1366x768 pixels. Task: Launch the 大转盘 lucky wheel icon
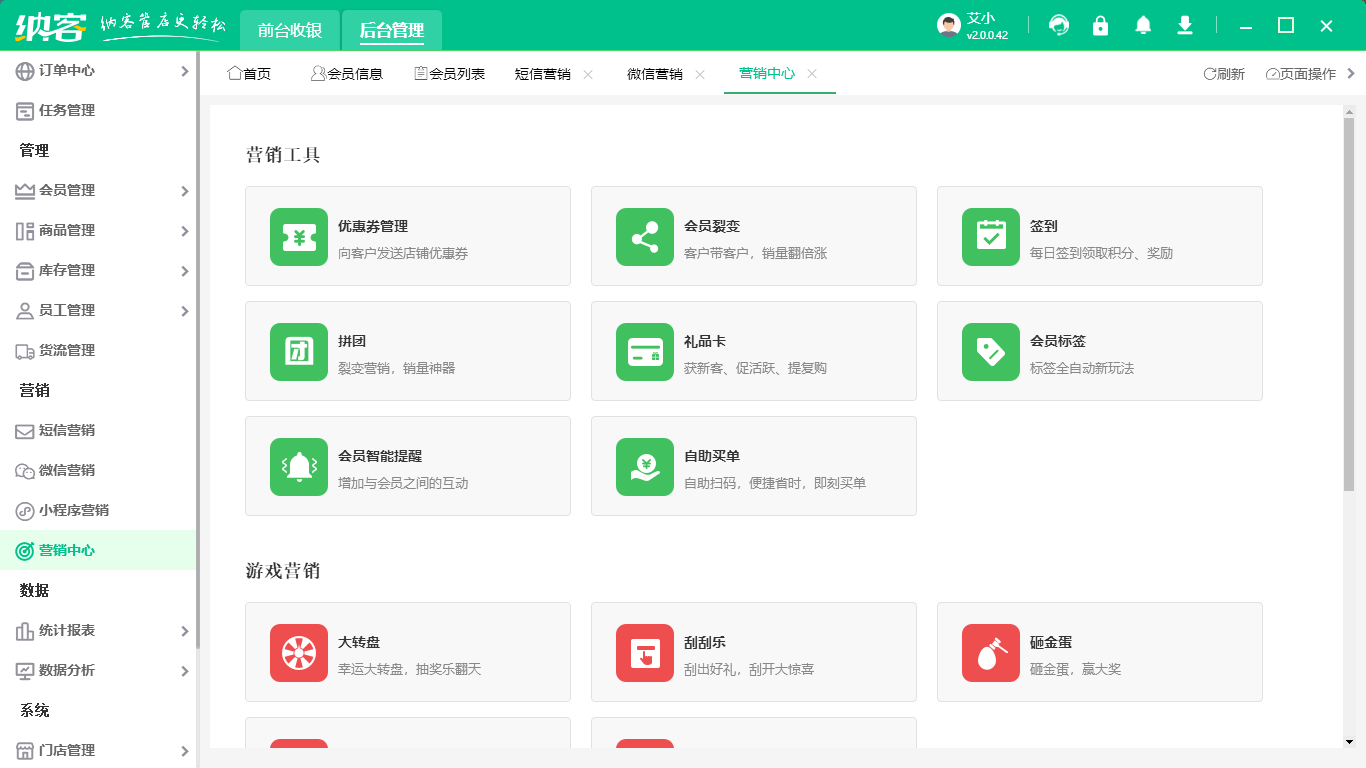tap(298, 652)
